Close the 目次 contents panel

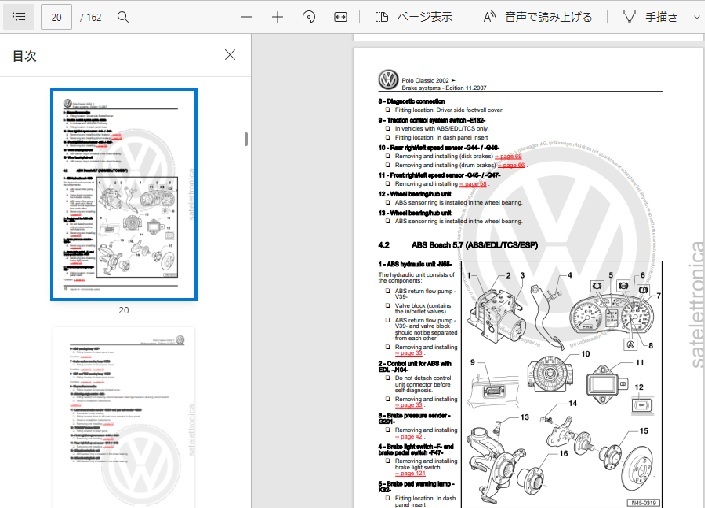[x=230, y=55]
